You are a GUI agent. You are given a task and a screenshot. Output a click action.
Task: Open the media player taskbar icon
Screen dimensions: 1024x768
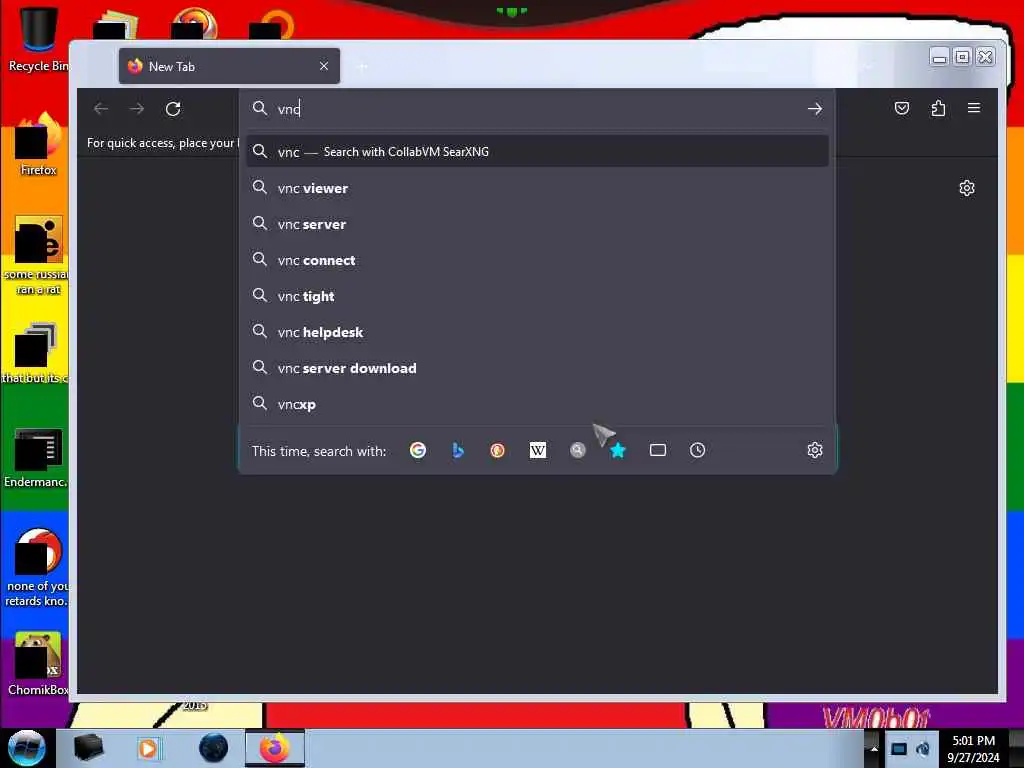(148, 748)
